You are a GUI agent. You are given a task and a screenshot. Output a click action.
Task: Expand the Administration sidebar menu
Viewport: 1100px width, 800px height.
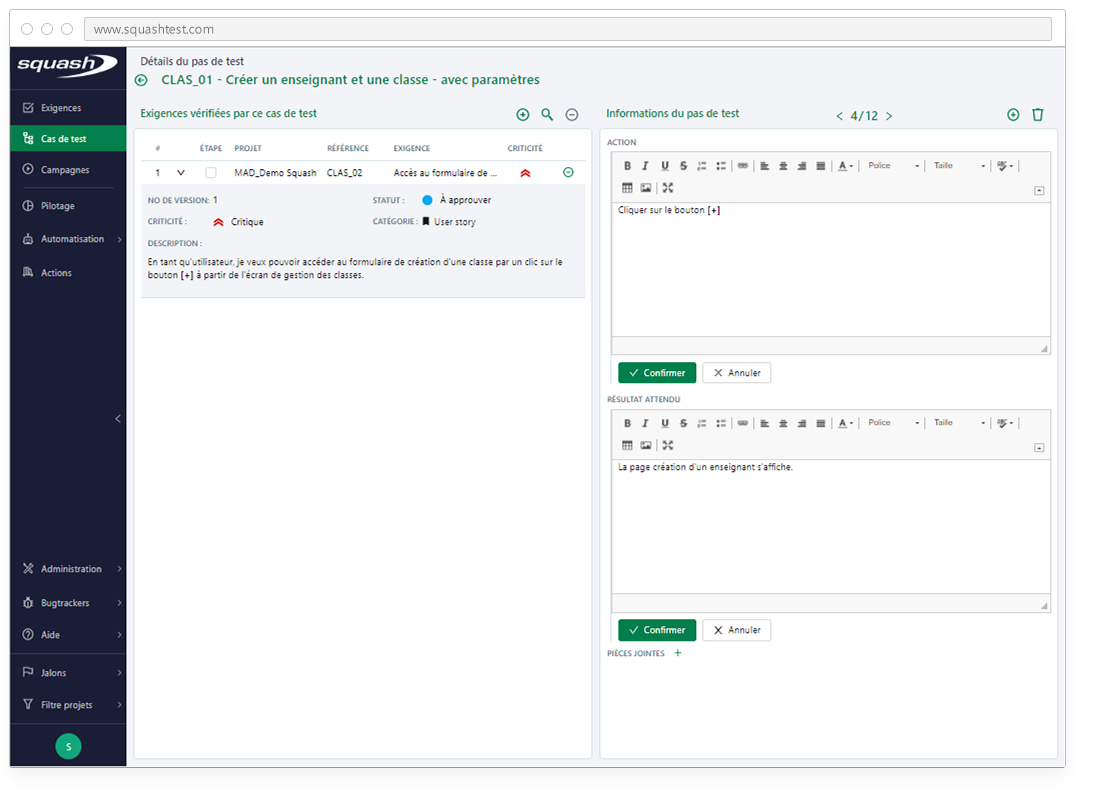coord(68,569)
